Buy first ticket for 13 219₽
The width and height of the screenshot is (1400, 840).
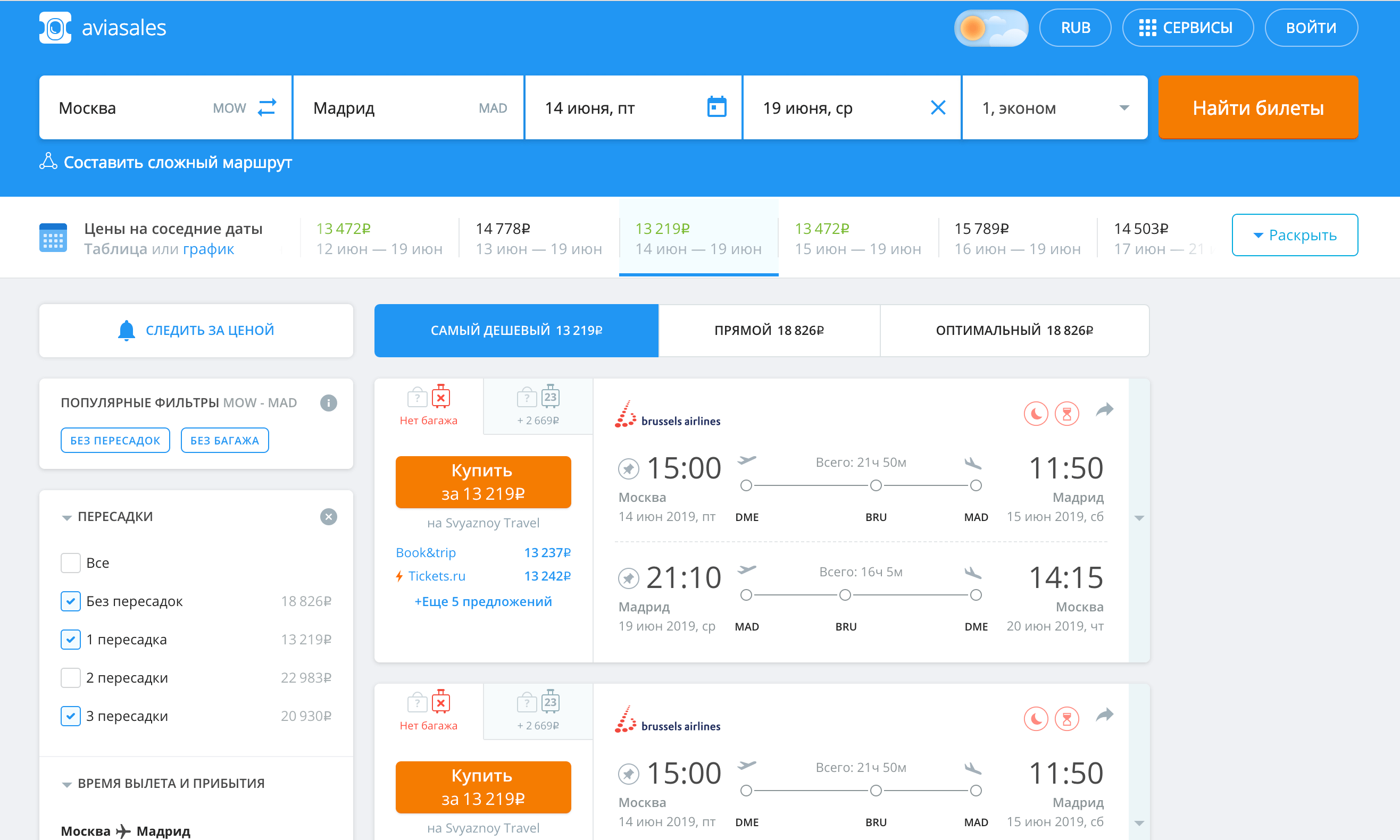483,482
